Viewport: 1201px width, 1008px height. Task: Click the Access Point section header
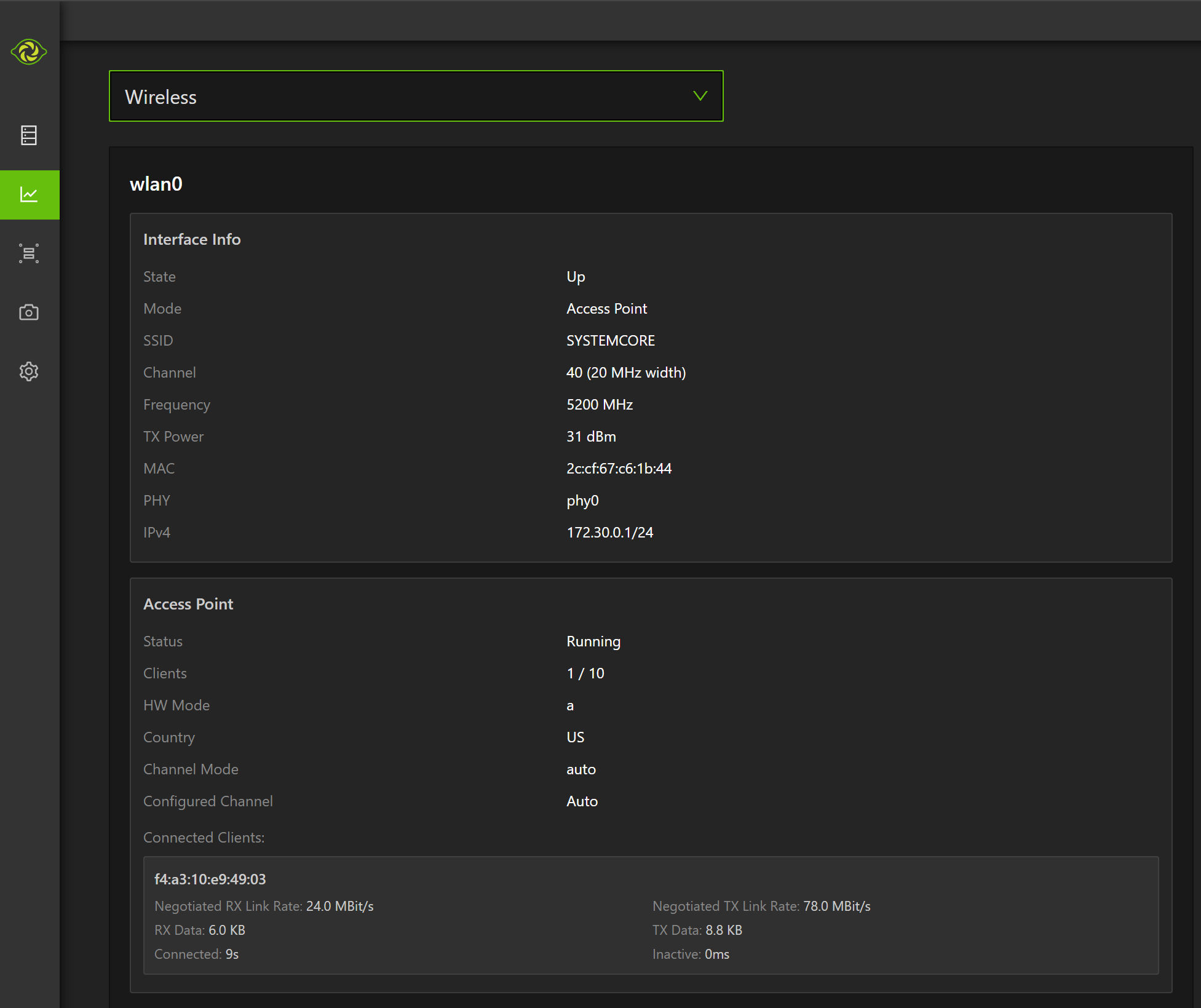(x=188, y=604)
